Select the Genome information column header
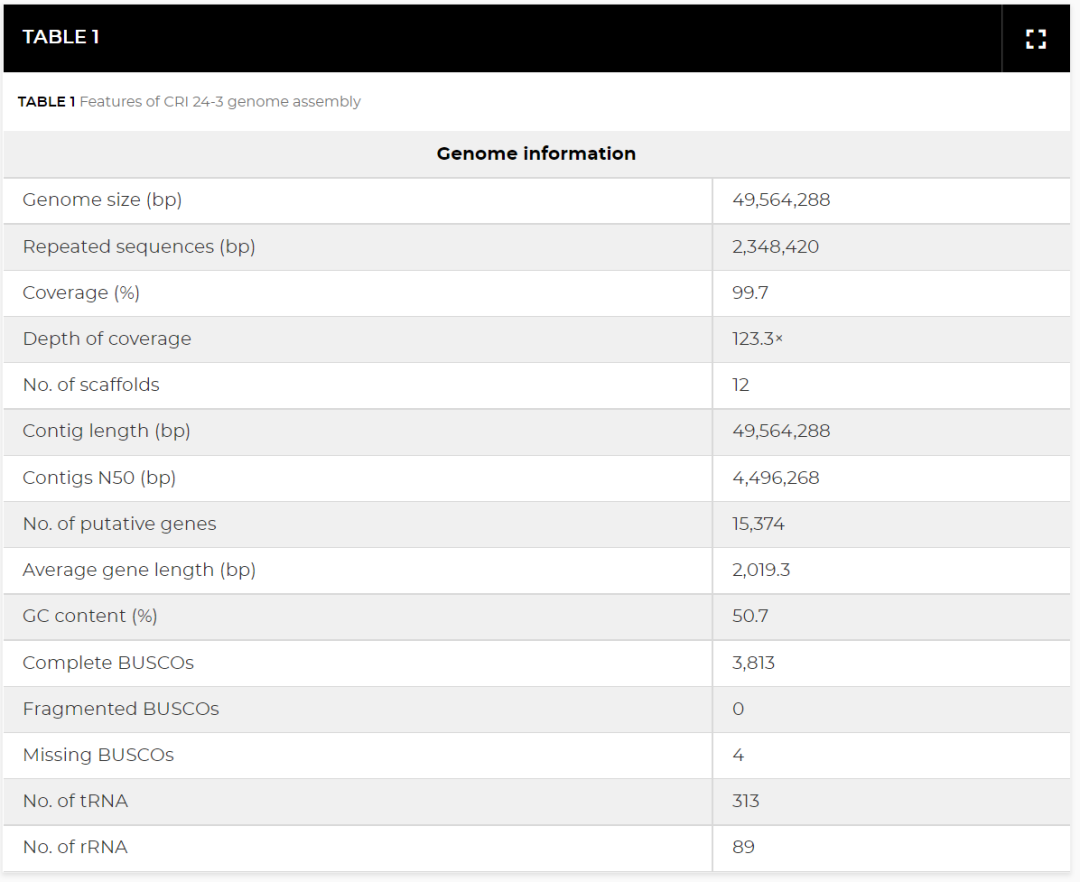The width and height of the screenshot is (1080, 882). click(x=536, y=153)
